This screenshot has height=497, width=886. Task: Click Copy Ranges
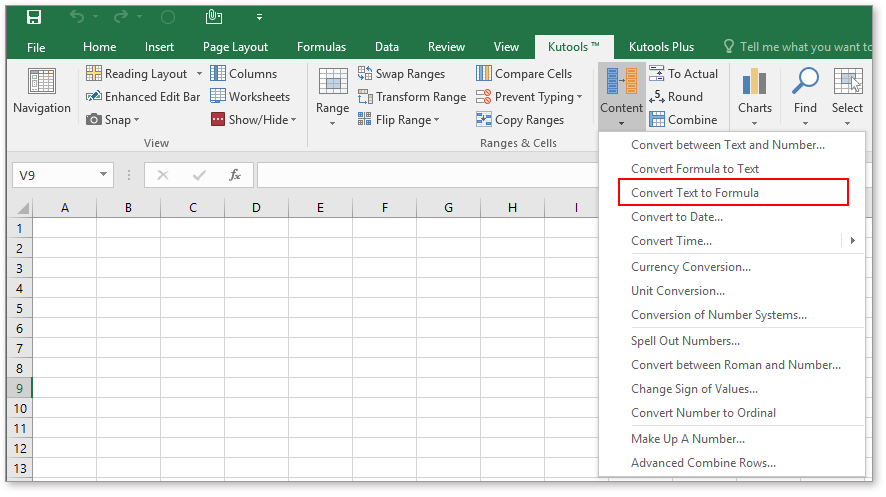click(520, 120)
